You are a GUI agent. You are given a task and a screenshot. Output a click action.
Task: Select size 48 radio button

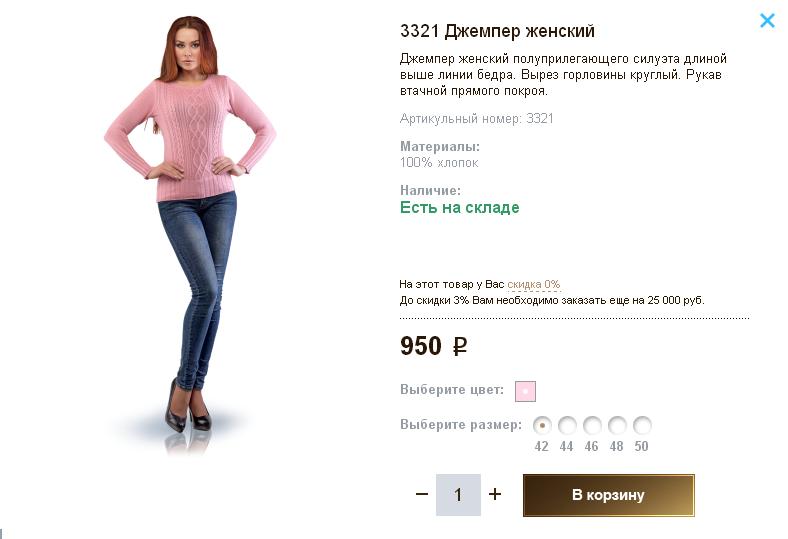[617, 425]
